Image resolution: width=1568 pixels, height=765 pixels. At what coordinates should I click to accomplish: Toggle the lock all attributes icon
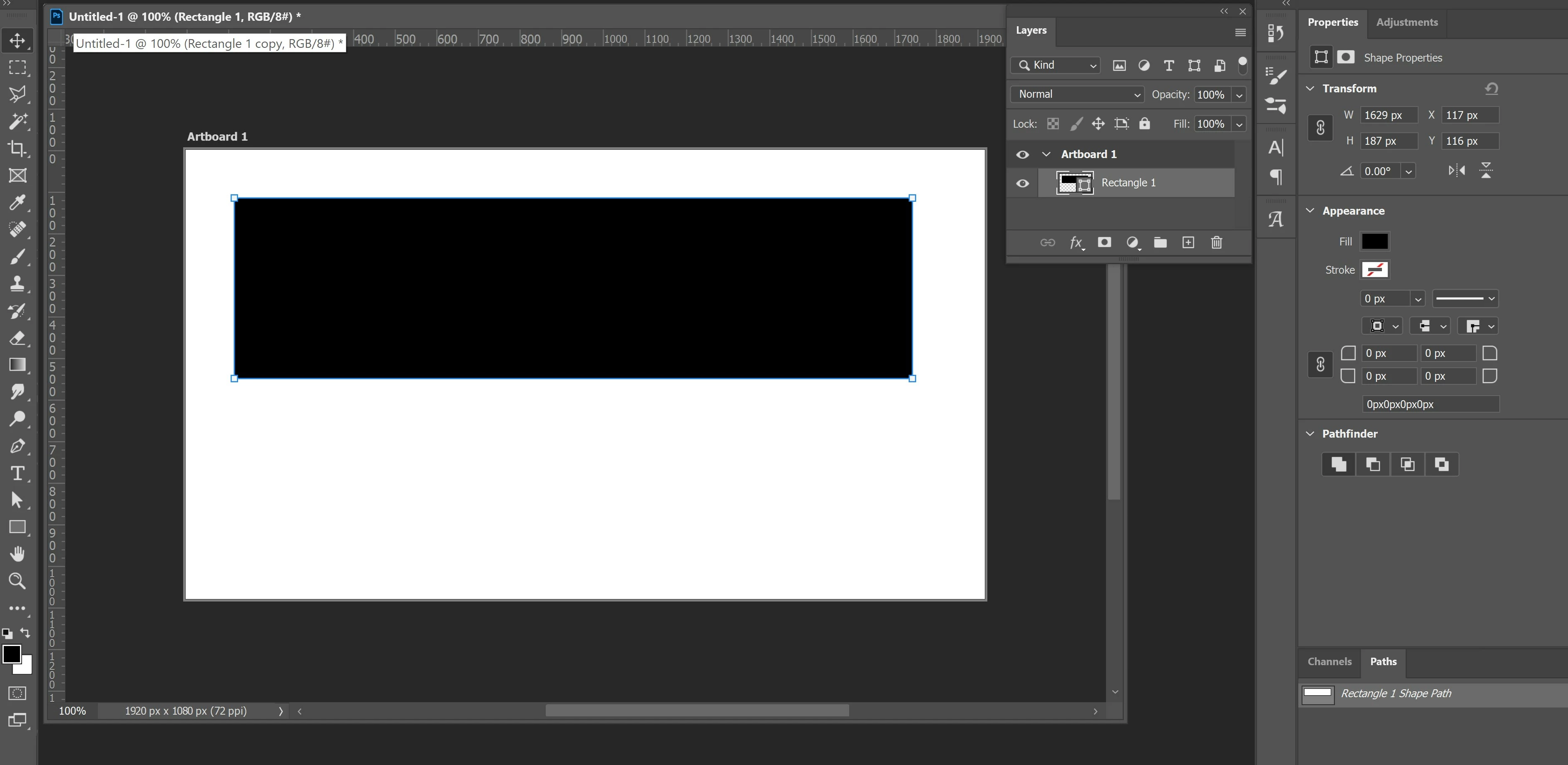point(1144,124)
